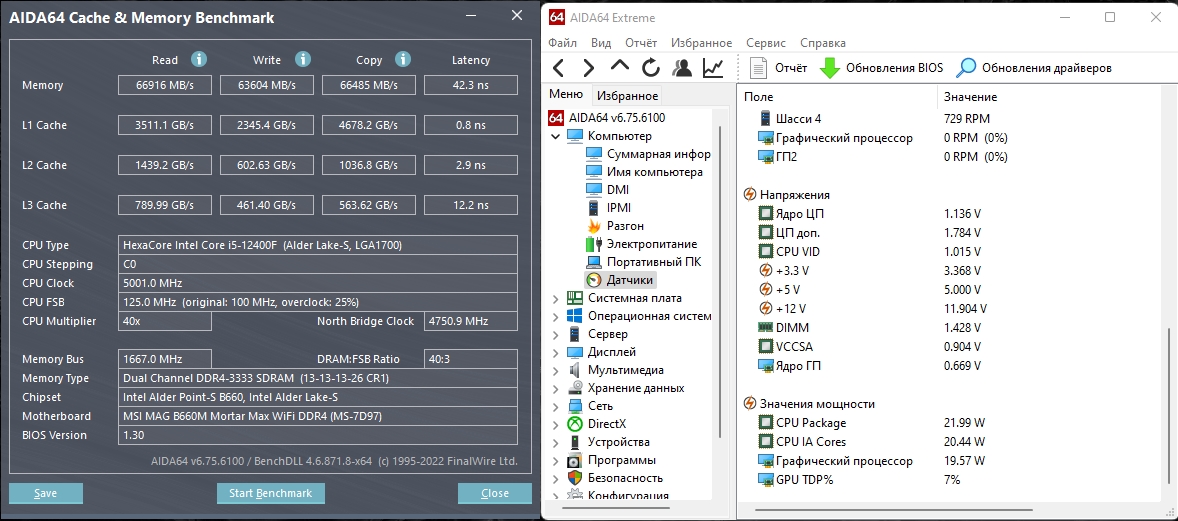Expand the Операционная система node
The width and height of the screenshot is (1178, 521).
click(x=555, y=317)
